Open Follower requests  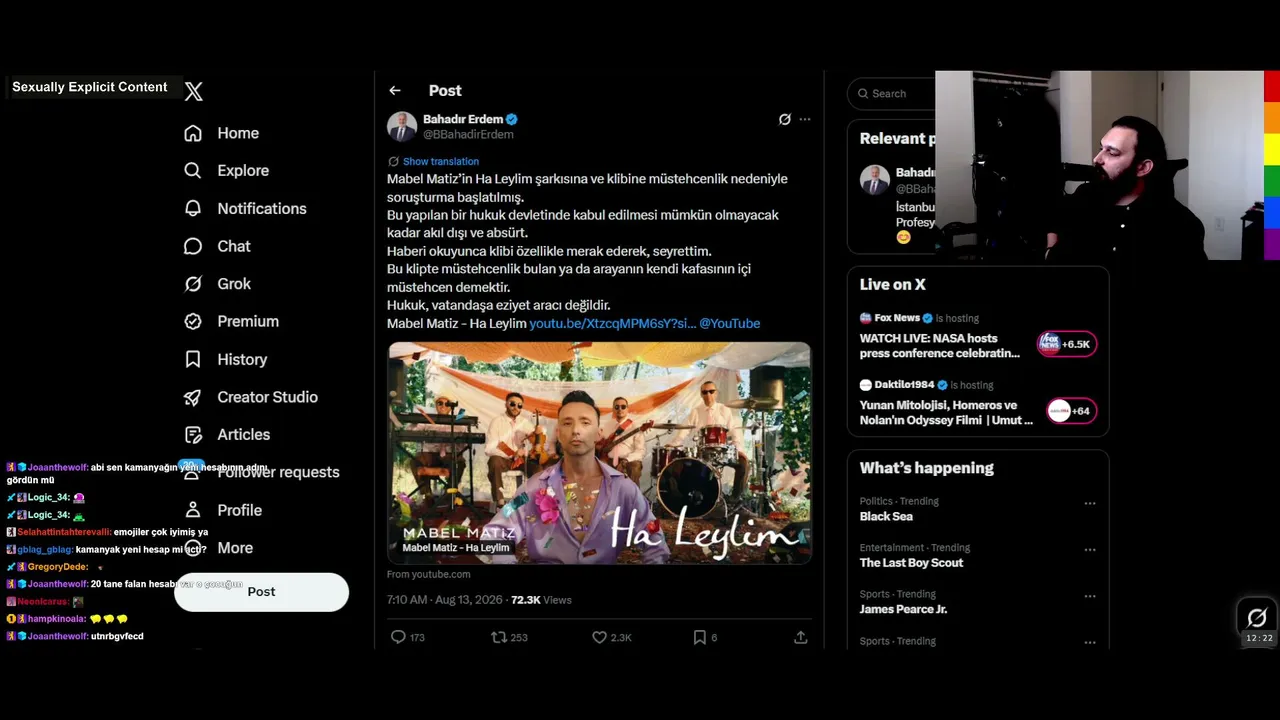click(x=262, y=472)
